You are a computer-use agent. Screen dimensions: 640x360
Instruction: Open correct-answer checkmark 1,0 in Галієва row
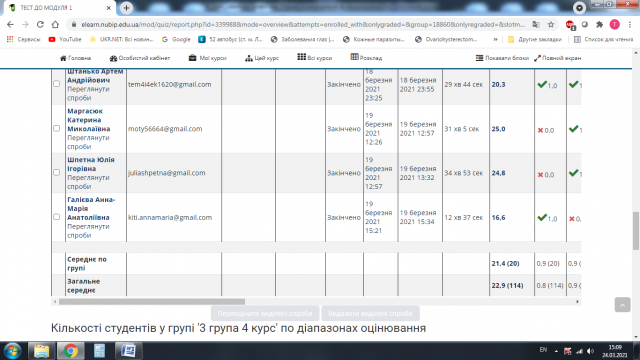coord(547,218)
